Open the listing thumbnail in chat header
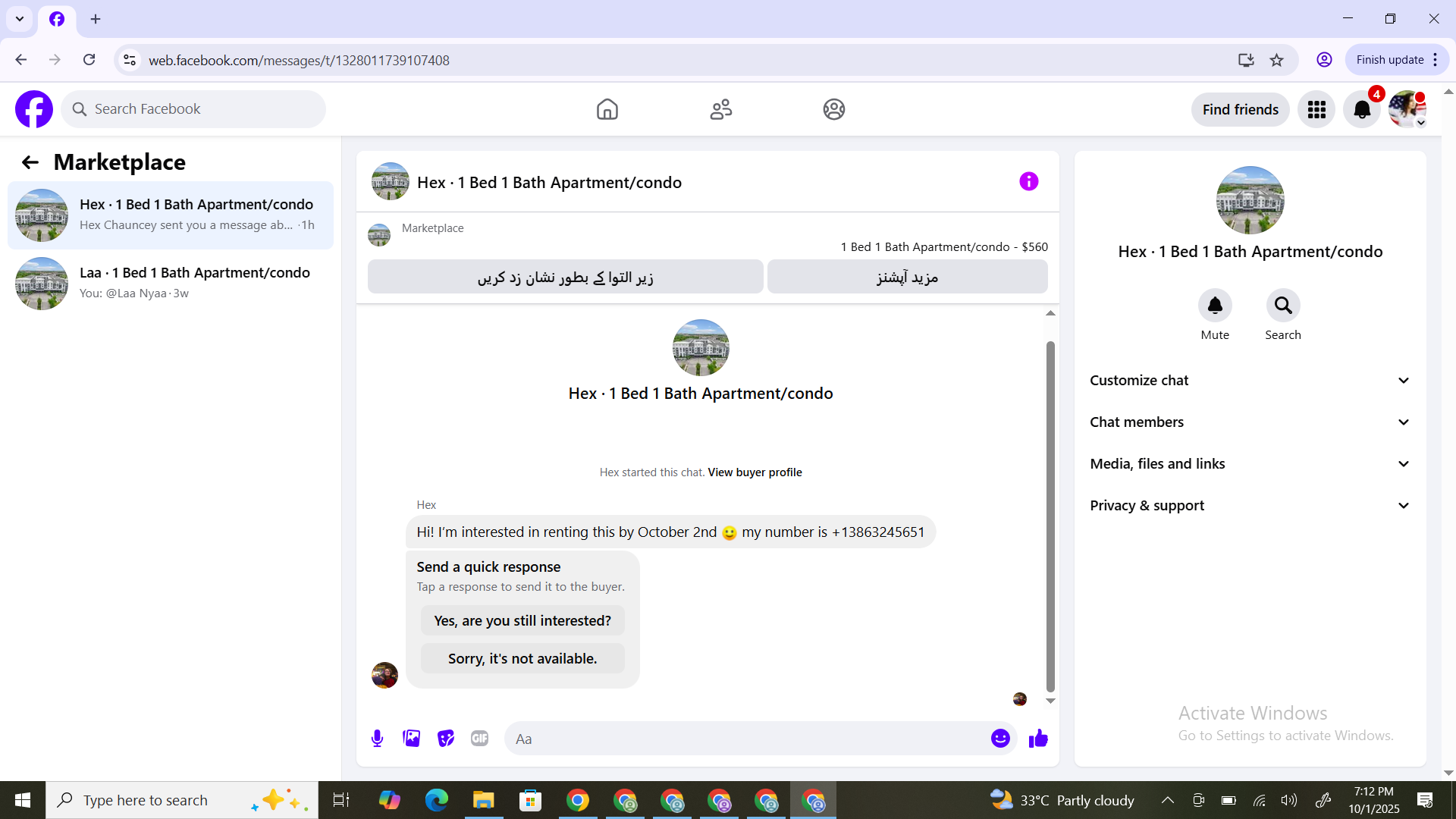 [x=391, y=181]
